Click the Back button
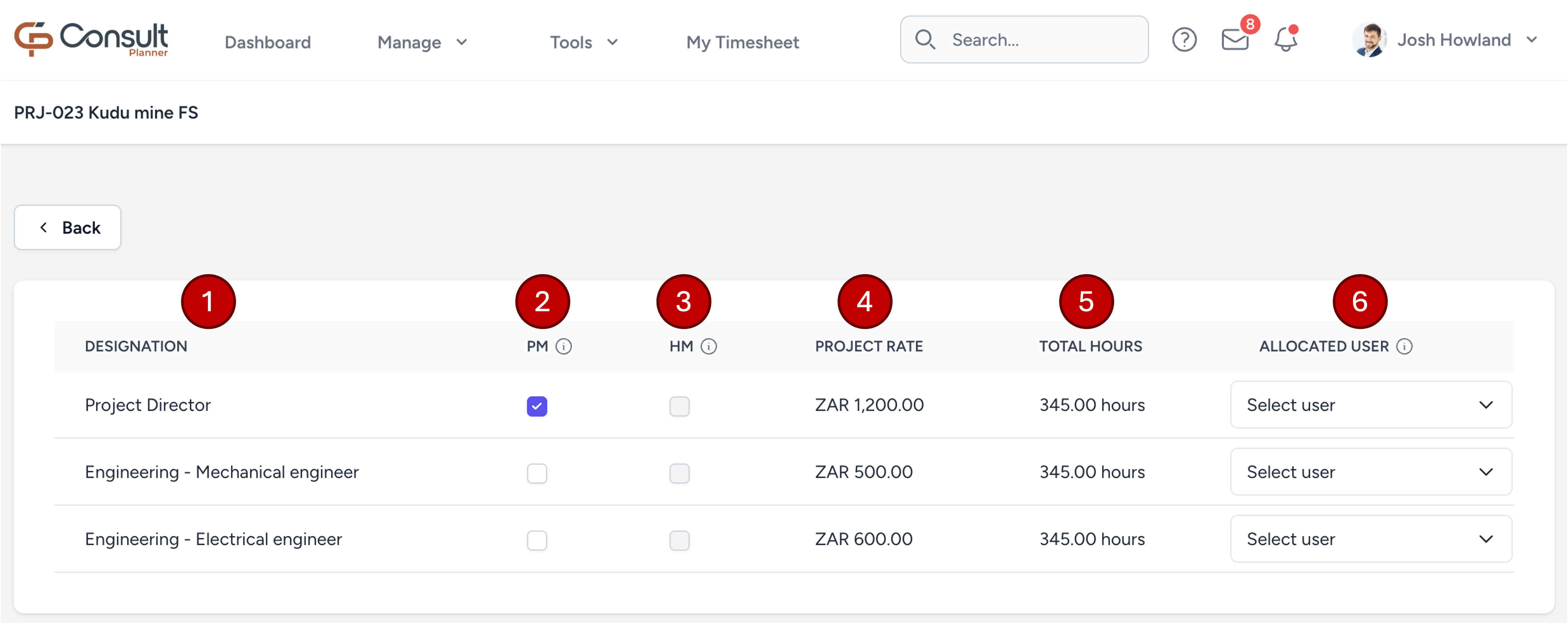Viewport: 1568px width, 624px height. tap(68, 227)
